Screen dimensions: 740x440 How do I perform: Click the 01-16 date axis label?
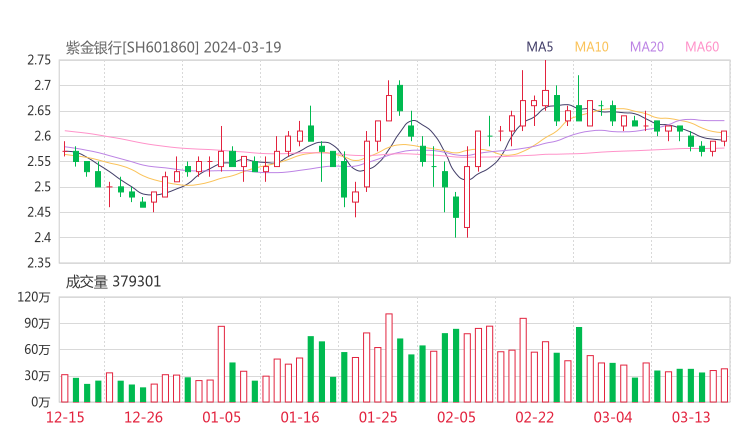(300, 417)
